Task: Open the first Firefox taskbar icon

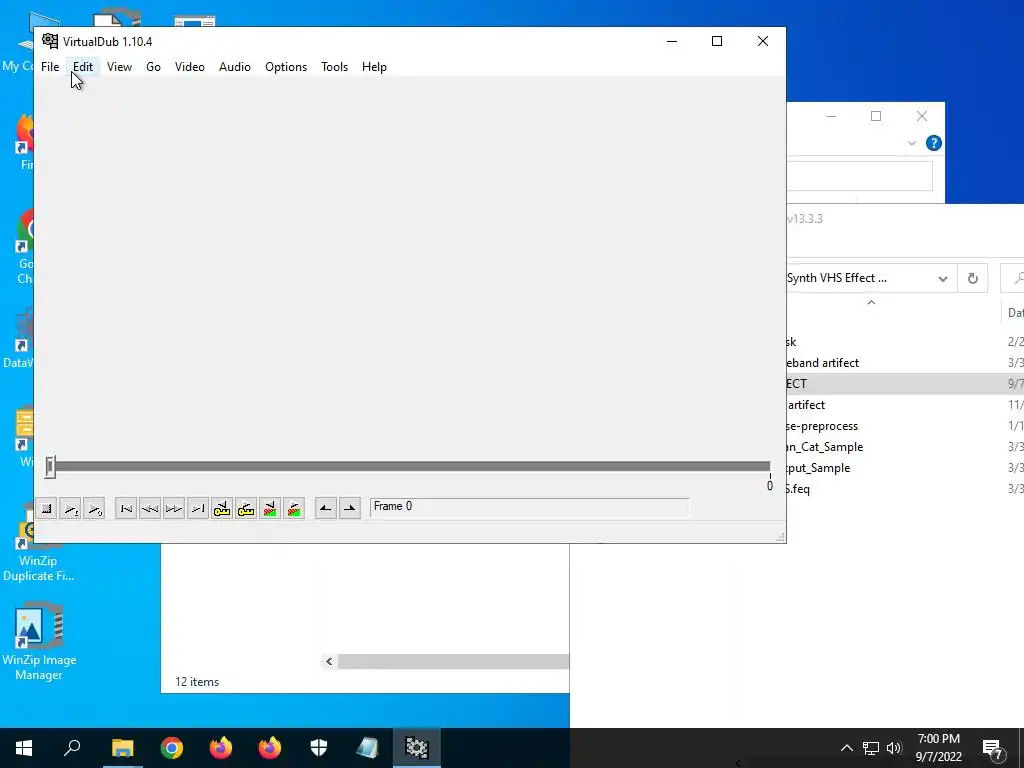Action: [221, 748]
